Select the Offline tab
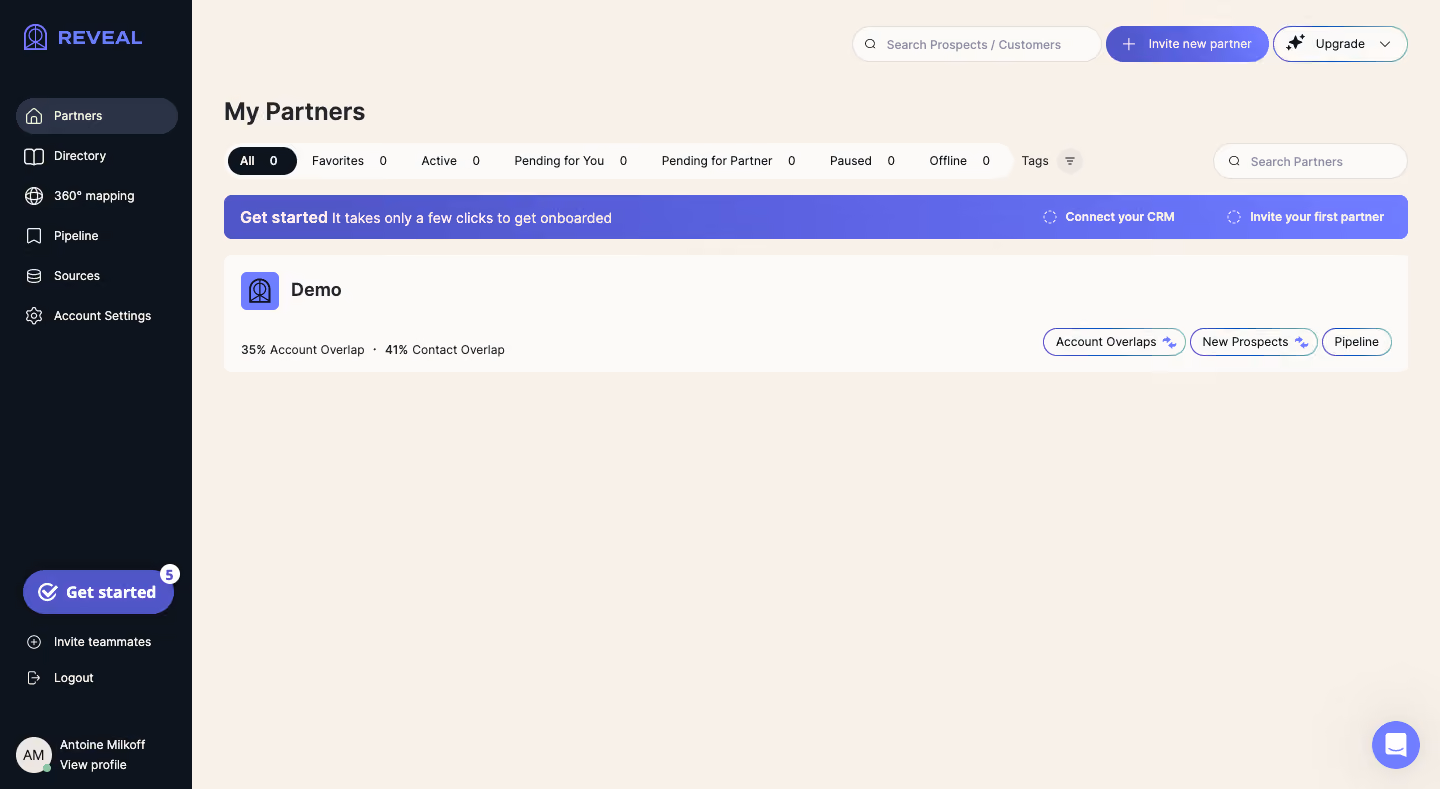This screenshot has height=789, width=1440. tap(960, 161)
